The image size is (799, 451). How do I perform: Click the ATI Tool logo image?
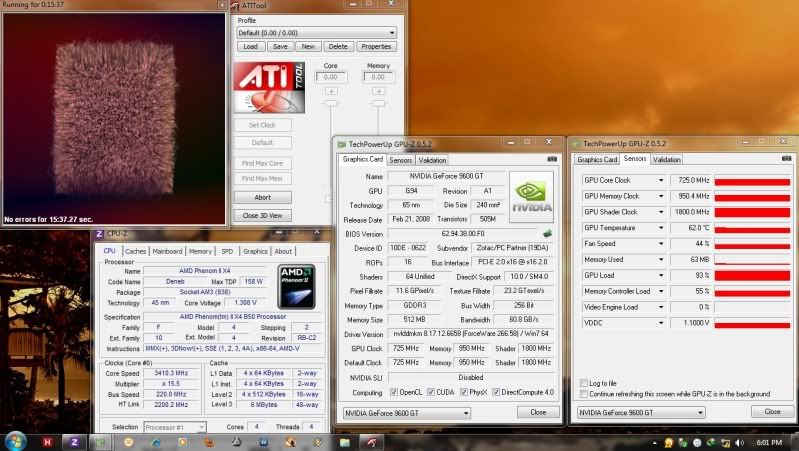tap(269, 87)
